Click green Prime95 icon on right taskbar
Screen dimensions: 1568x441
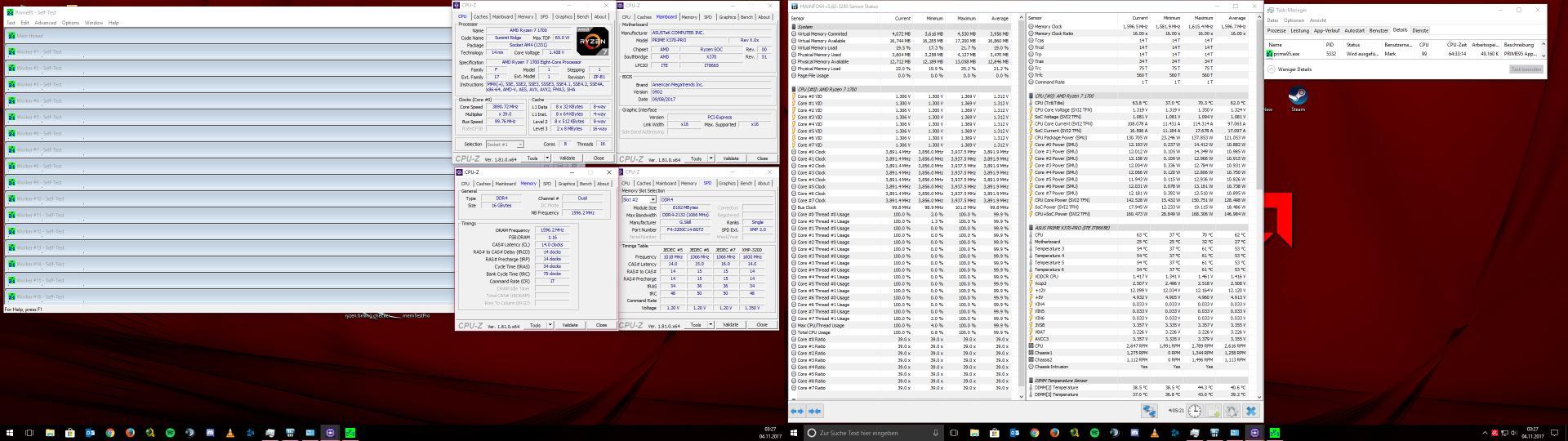click(1274, 433)
